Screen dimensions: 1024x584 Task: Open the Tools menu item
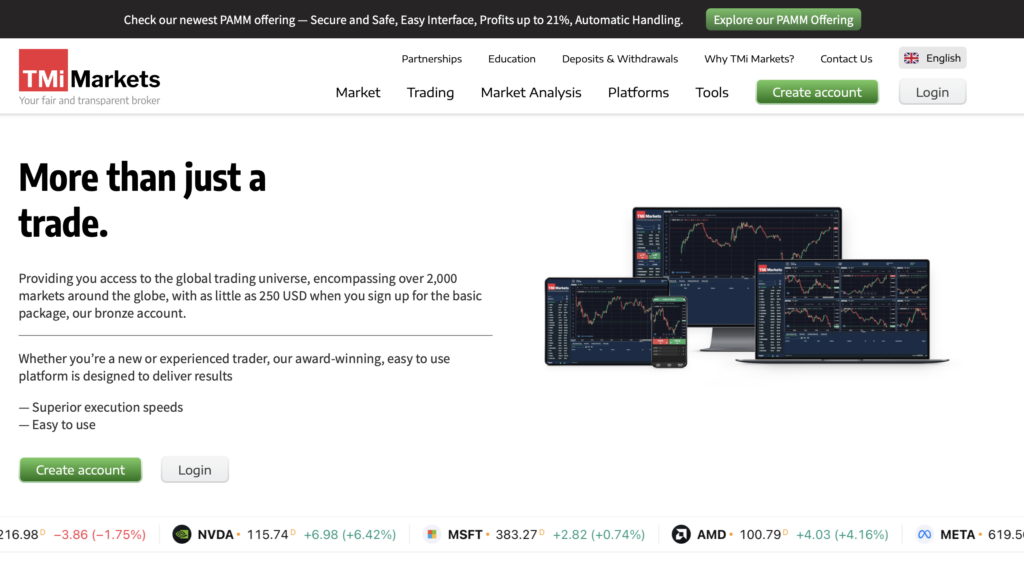pyautogui.click(x=712, y=92)
